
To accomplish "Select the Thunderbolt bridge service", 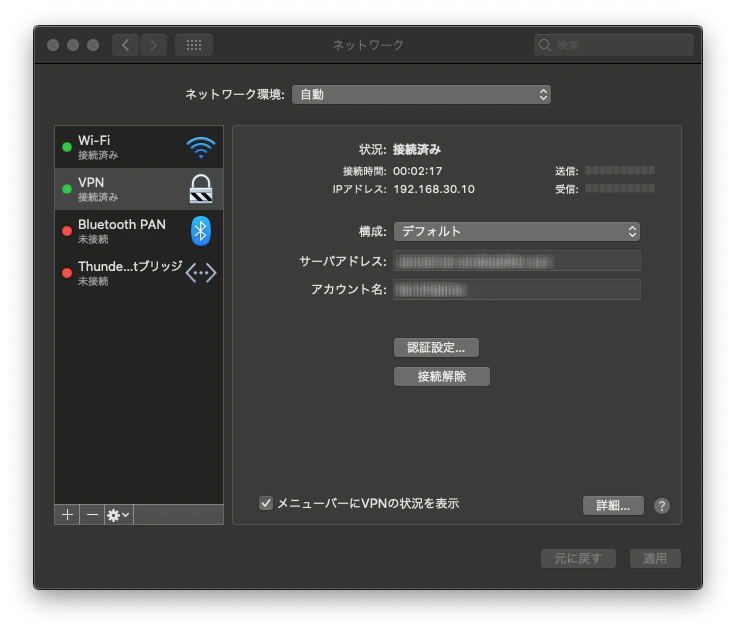I will [139, 273].
